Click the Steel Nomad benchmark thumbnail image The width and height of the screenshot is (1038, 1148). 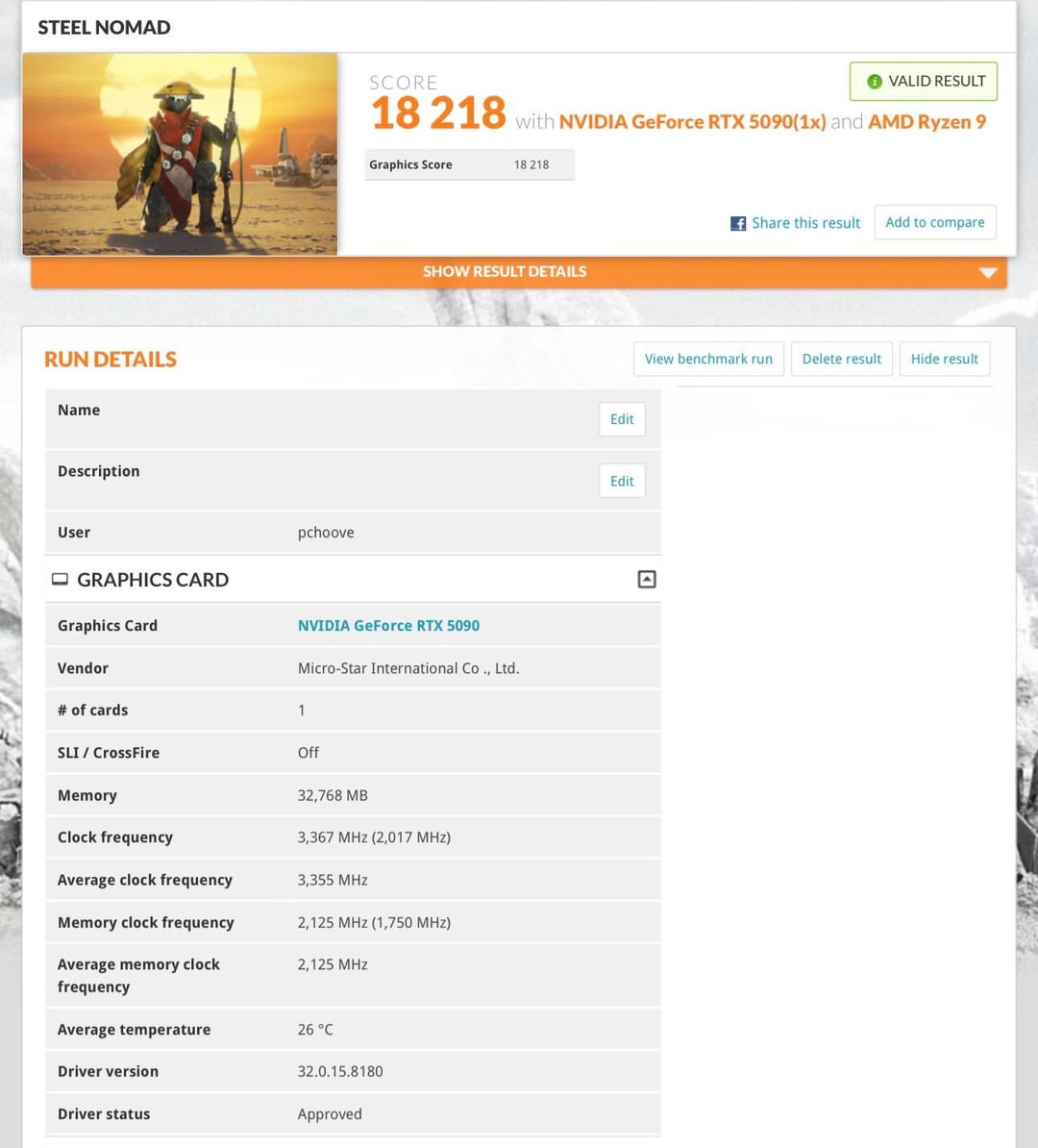180,154
